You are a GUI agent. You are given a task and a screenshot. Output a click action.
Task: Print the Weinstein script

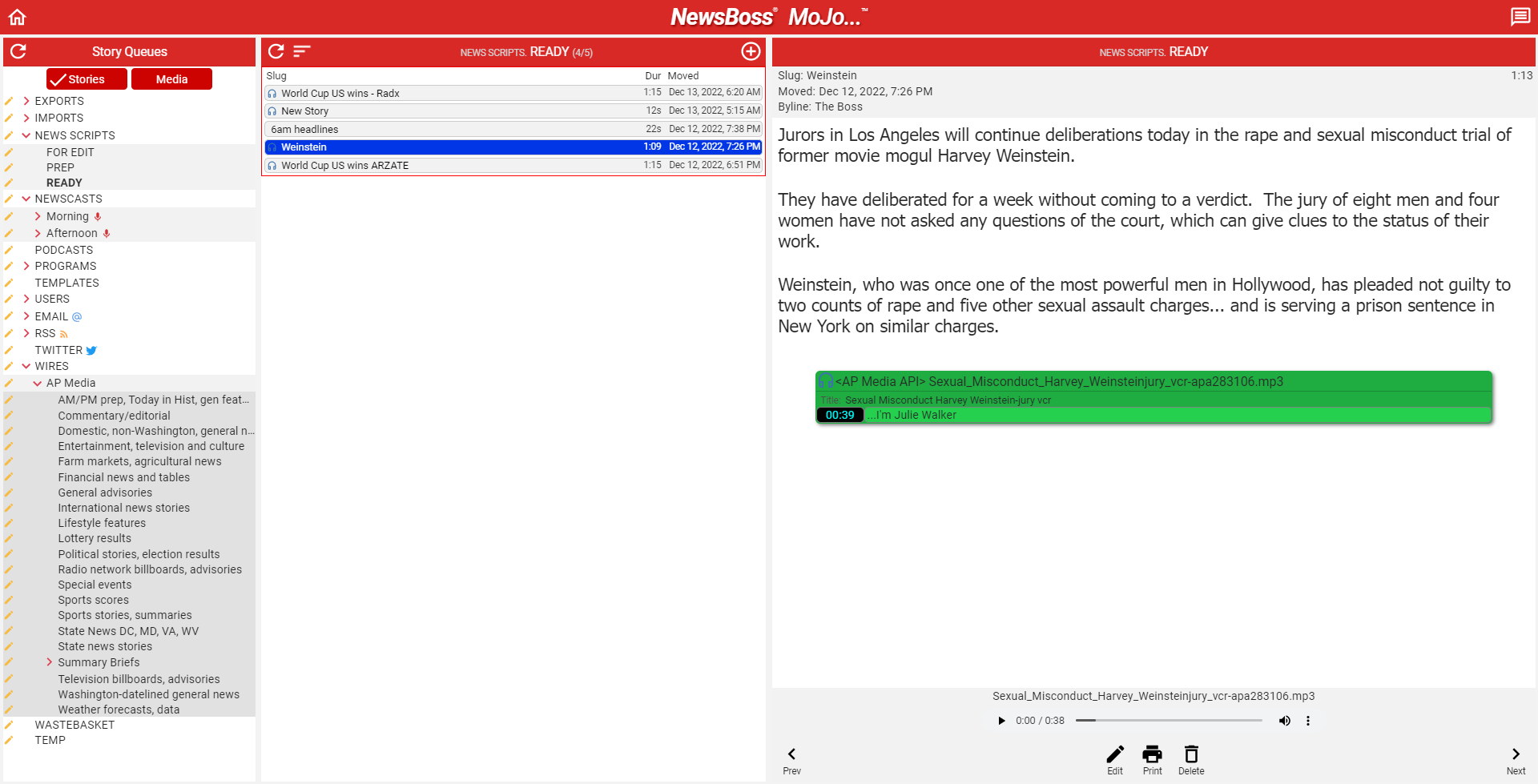point(1152,759)
